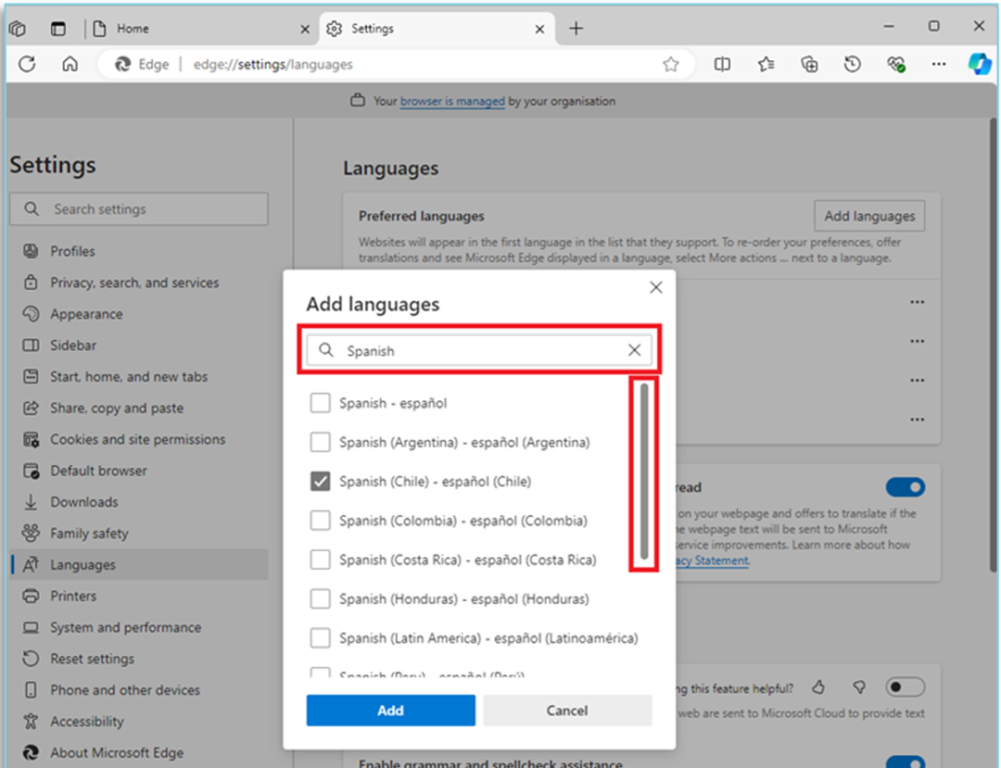The height and width of the screenshot is (768, 1001).
Task: Tick the Spanish (Costa Rica) checkbox
Action: tap(320, 560)
